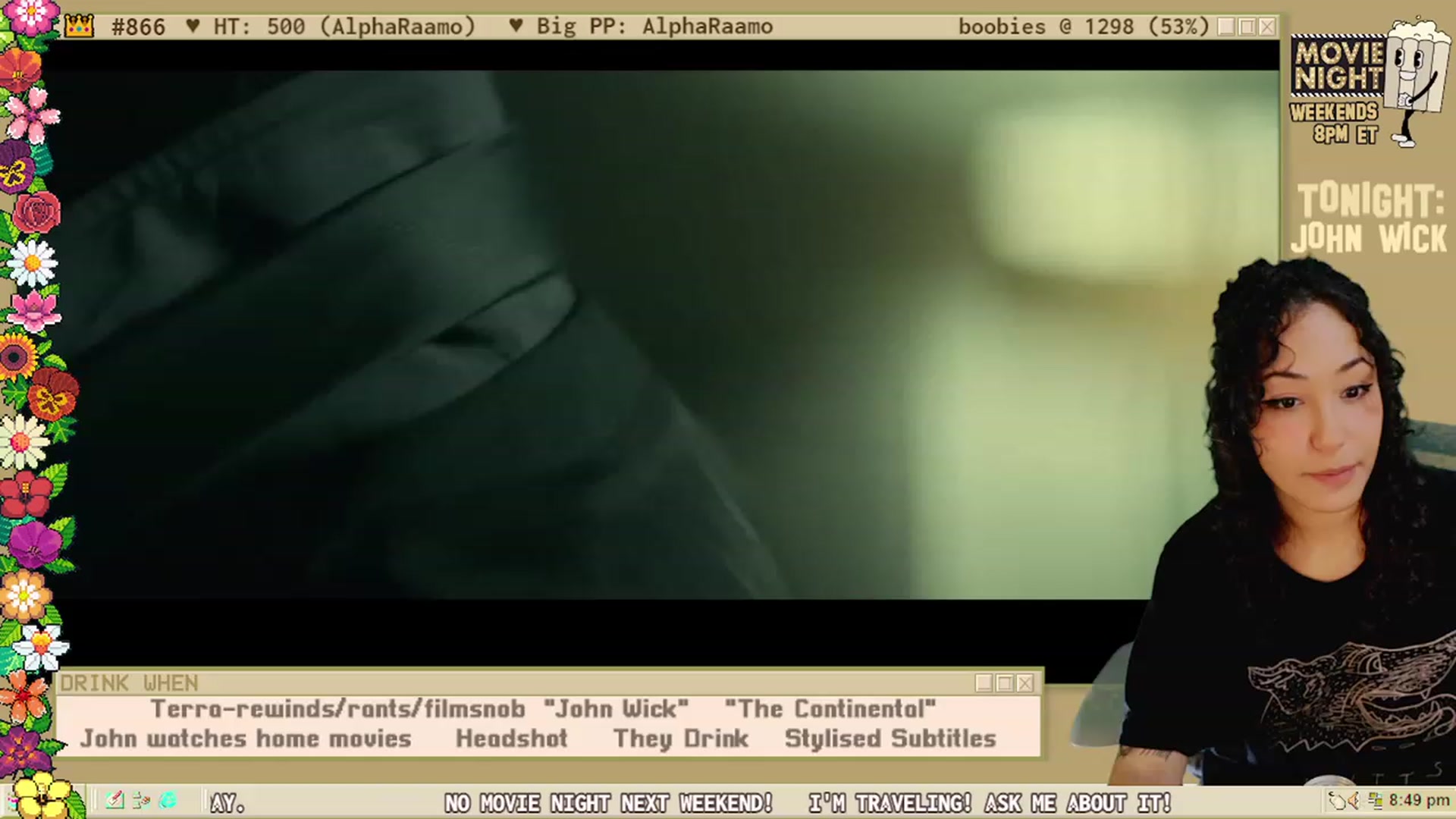Screen dimensions: 1456x819
Task: Click the "Headshot" drinking rule
Action: pyautogui.click(x=512, y=739)
